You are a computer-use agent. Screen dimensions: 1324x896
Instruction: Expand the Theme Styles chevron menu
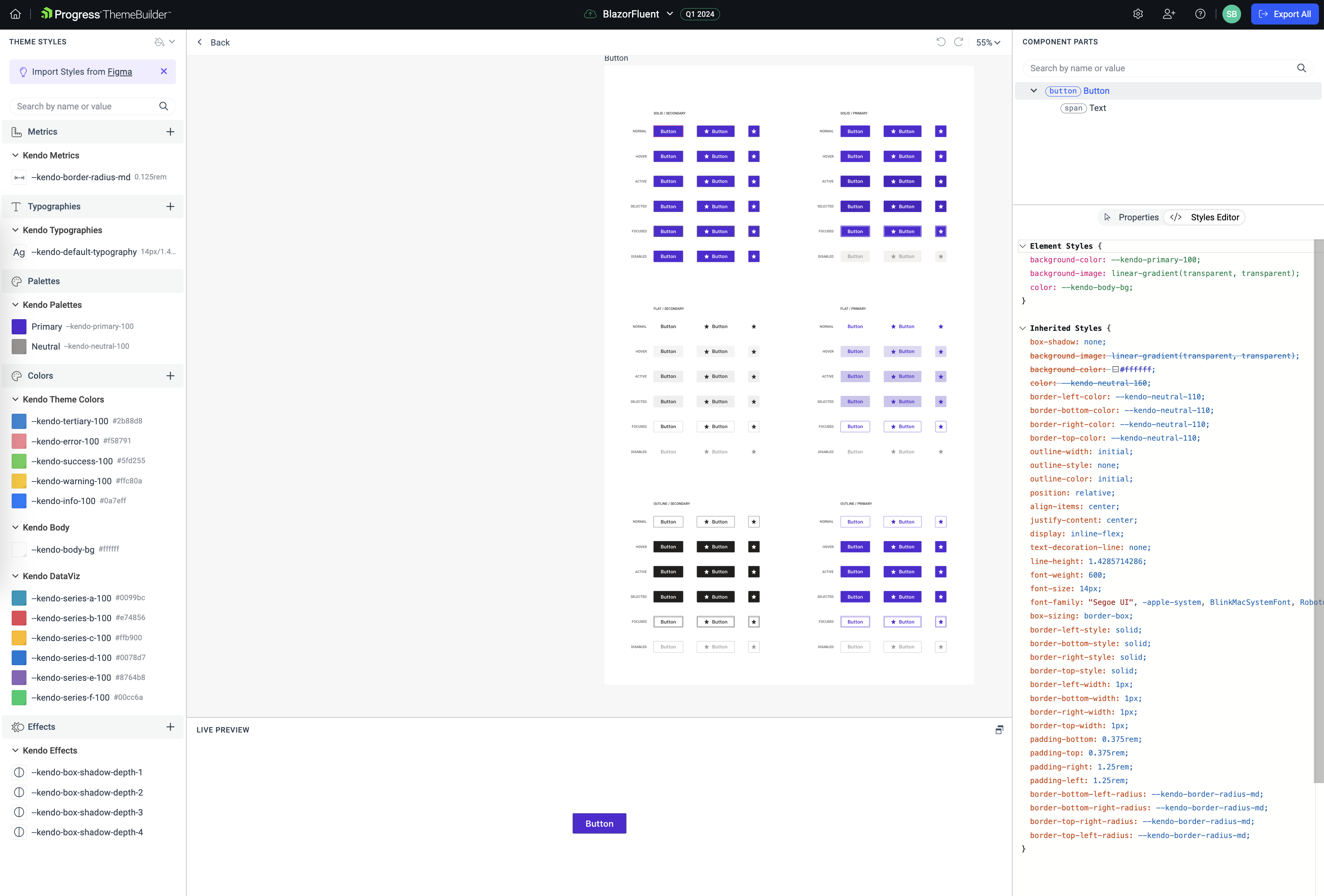tap(172, 42)
